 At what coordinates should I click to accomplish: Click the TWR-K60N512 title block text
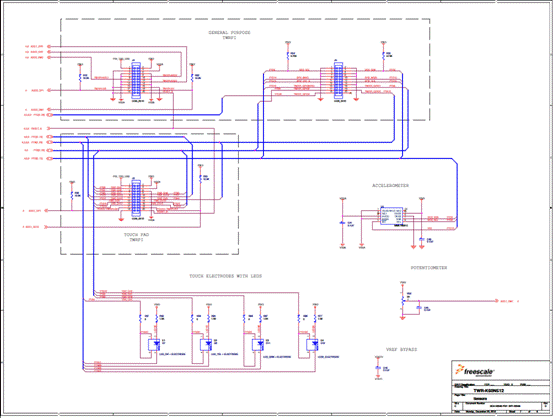click(488, 391)
